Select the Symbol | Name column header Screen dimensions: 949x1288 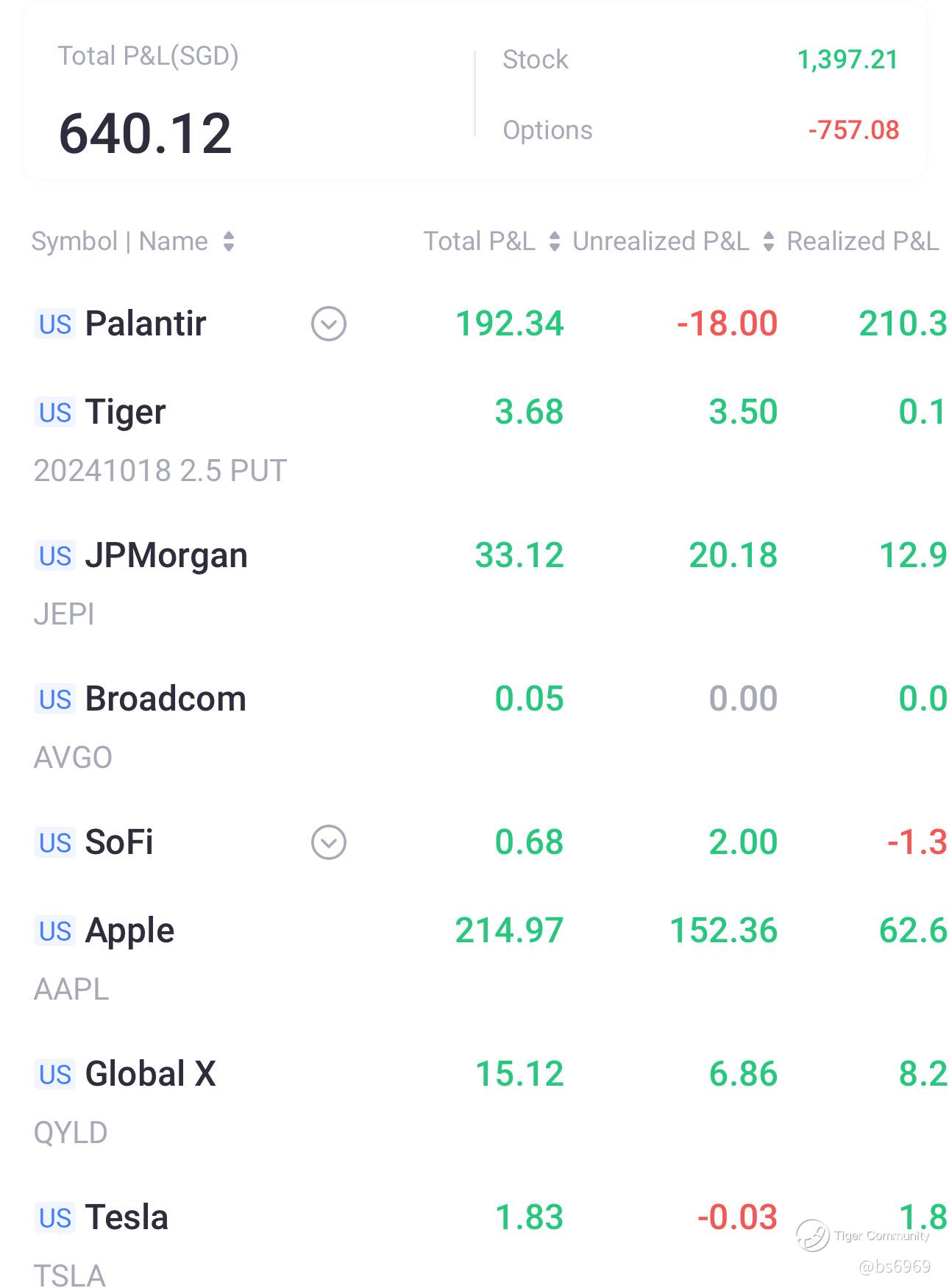tap(119, 241)
